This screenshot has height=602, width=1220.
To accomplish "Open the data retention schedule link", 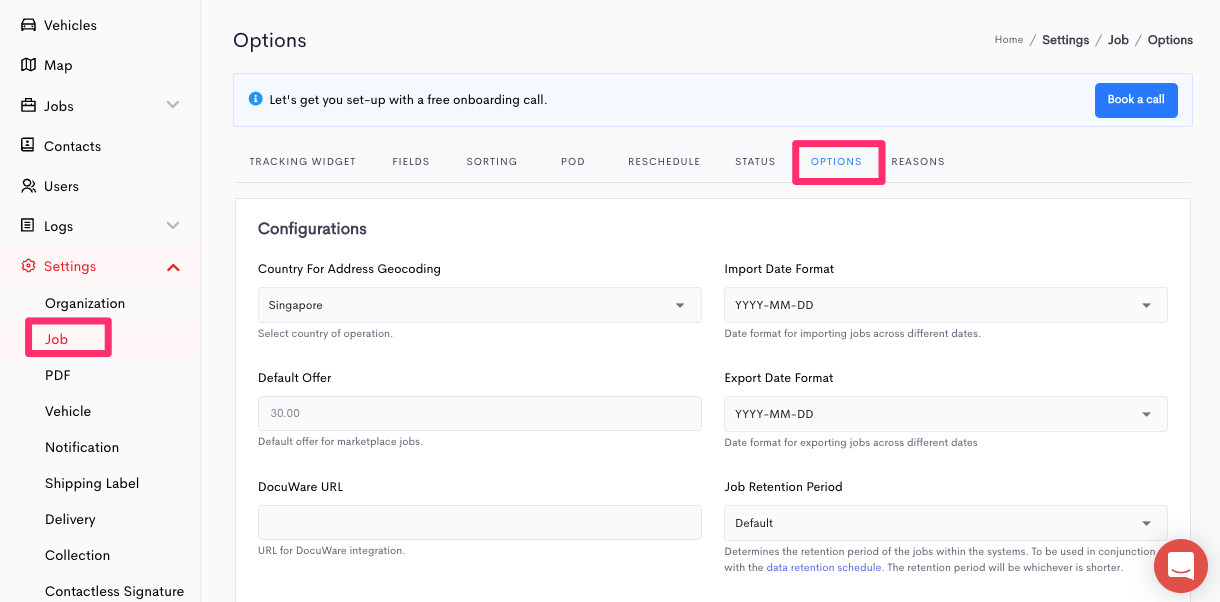I will pos(824,567).
